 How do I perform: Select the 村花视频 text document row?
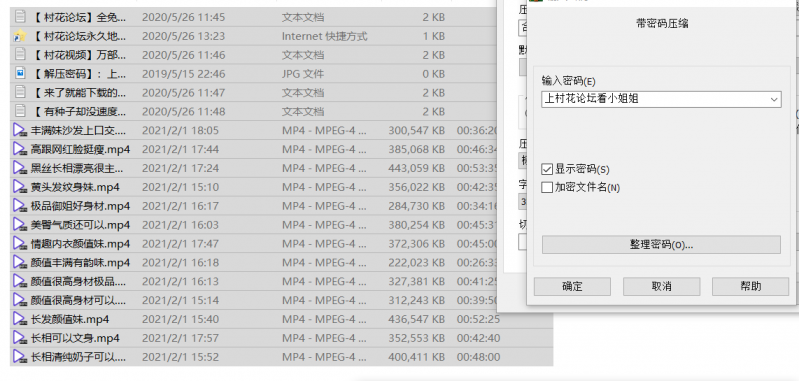(x=281, y=55)
